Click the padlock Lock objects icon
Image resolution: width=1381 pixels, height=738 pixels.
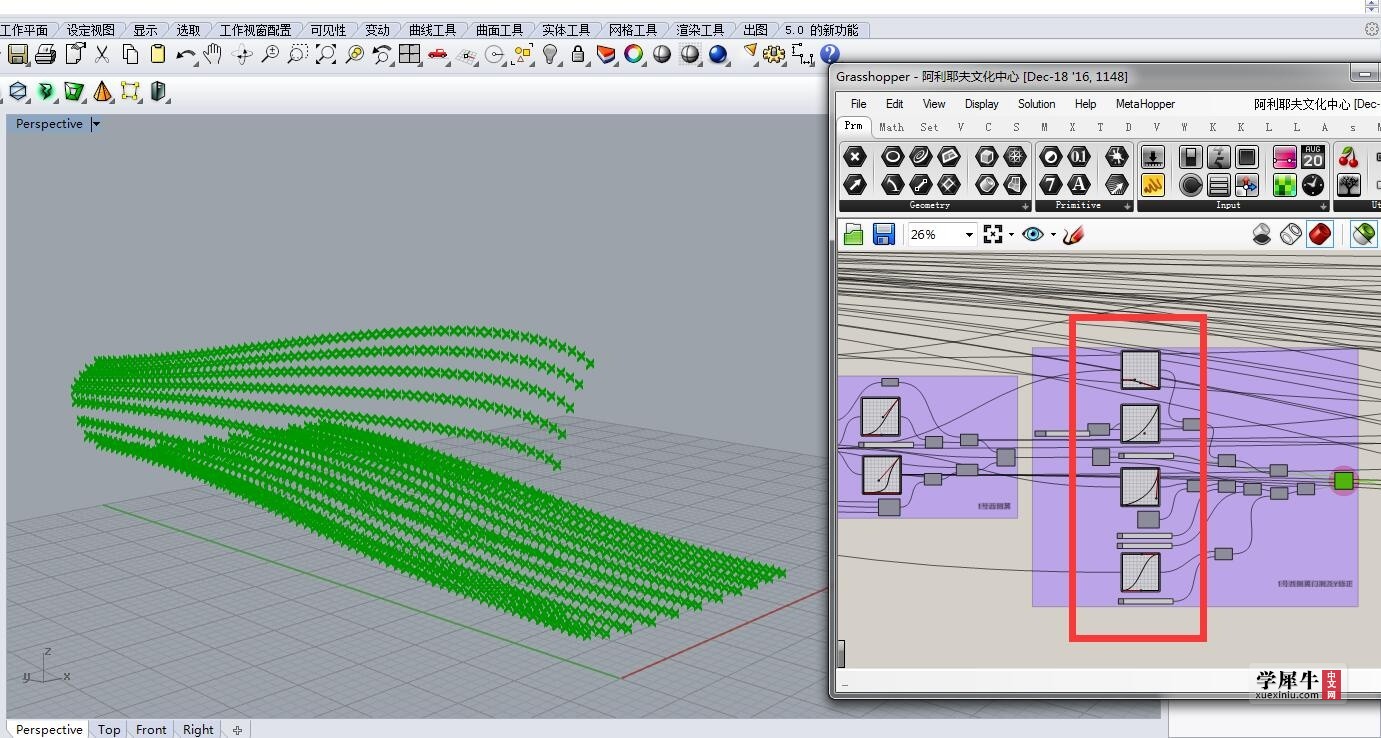point(578,54)
